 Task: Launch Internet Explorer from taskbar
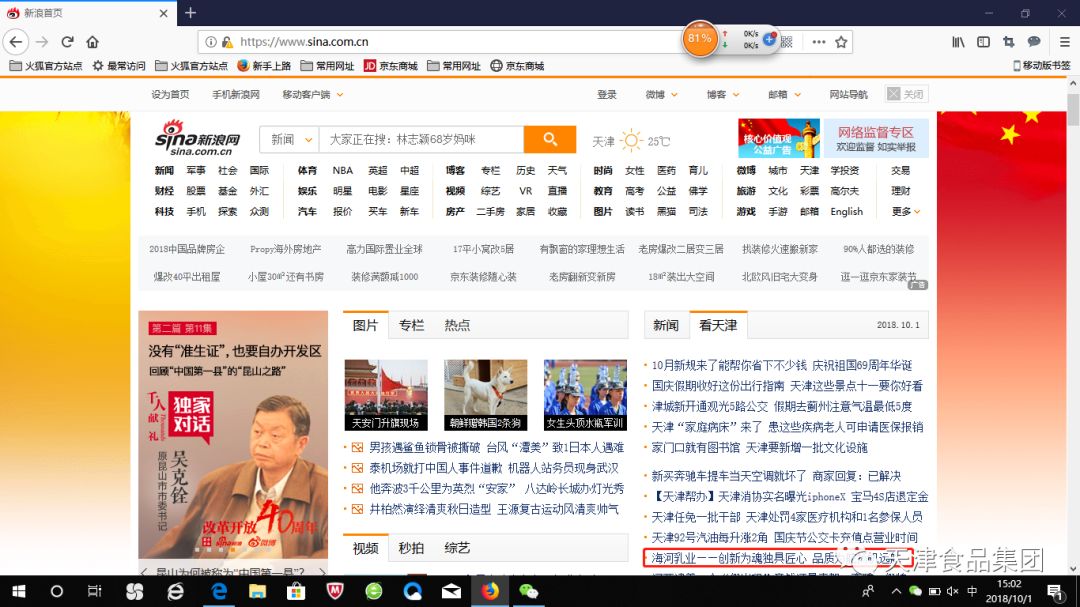click(176, 591)
